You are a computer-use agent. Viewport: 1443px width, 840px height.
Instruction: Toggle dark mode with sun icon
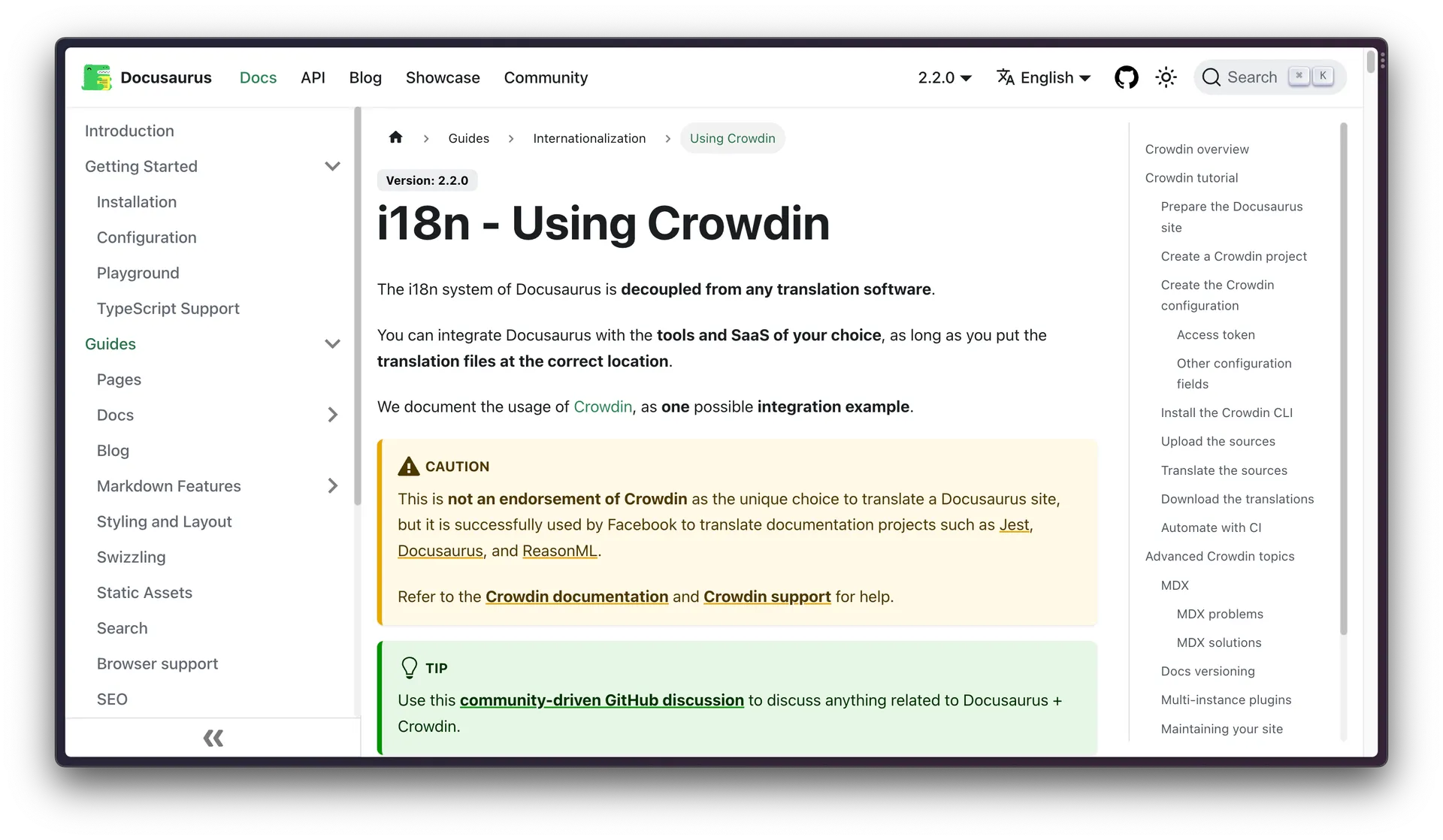pos(1166,77)
